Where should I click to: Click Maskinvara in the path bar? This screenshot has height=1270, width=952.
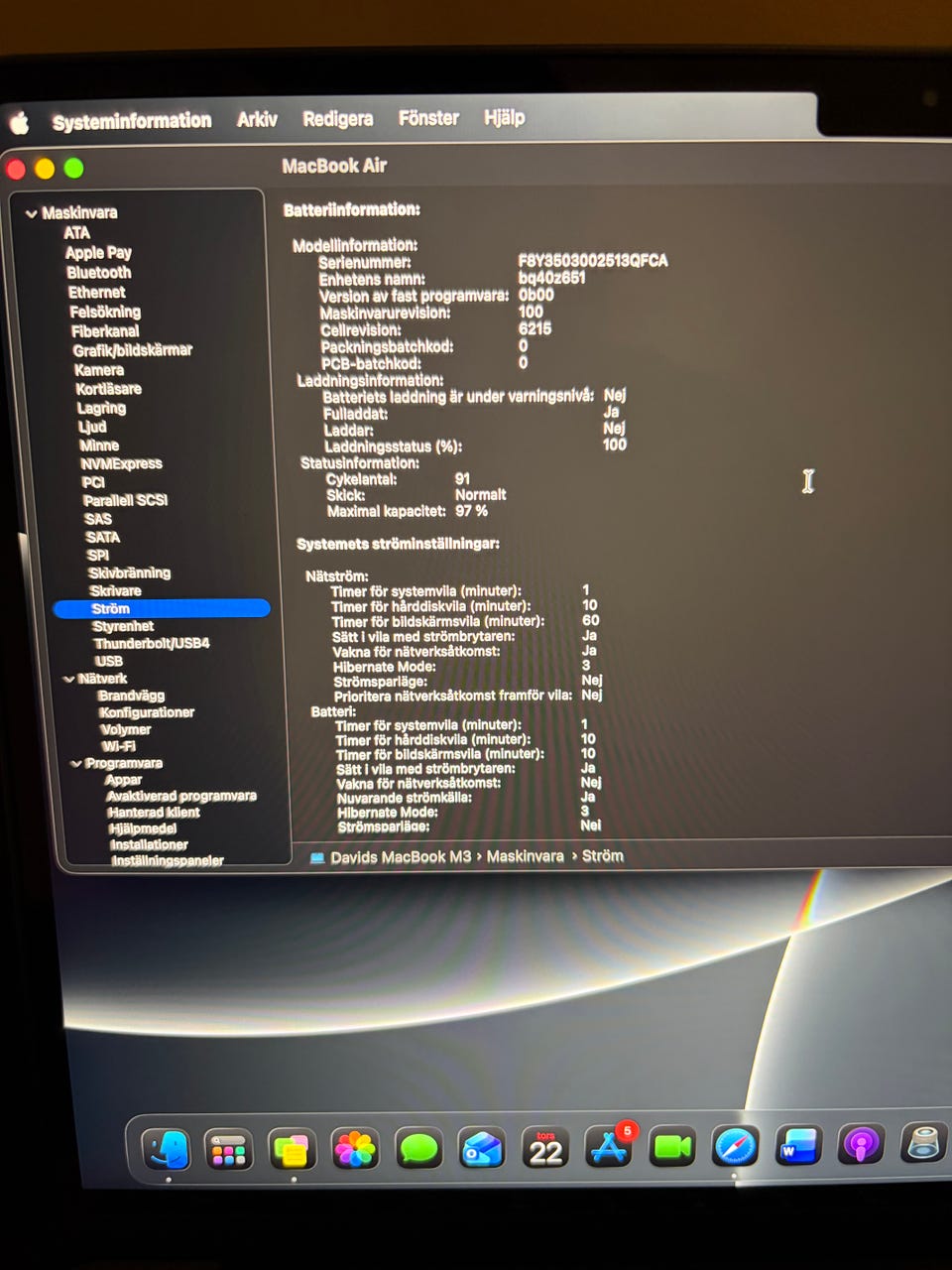(x=525, y=856)
